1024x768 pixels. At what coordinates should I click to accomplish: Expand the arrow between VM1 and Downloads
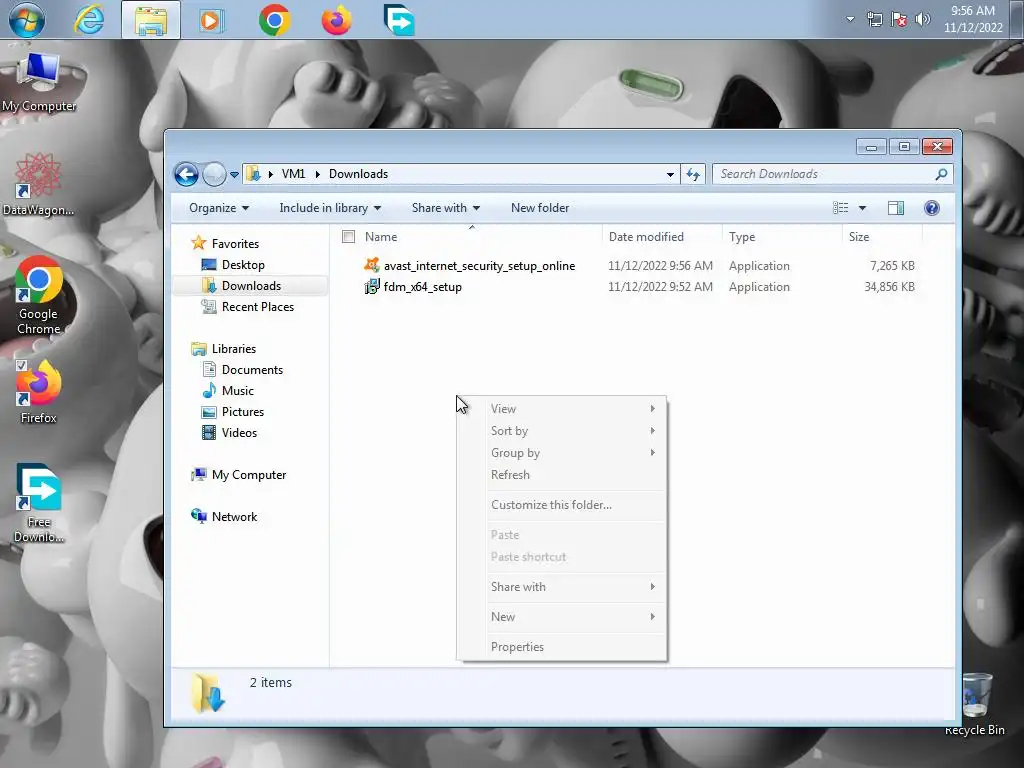pos(317,174)
